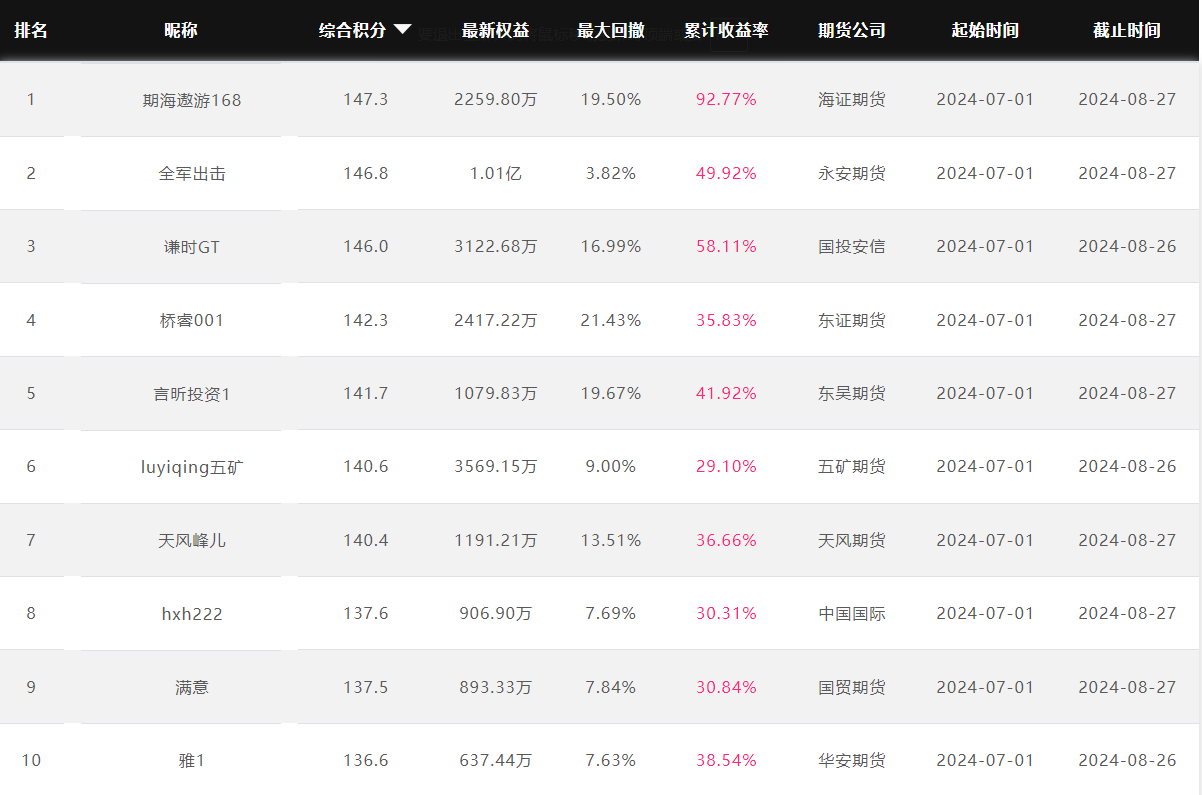Click score 137.6
1202x795 pixels.
click(x=365, y=613)
